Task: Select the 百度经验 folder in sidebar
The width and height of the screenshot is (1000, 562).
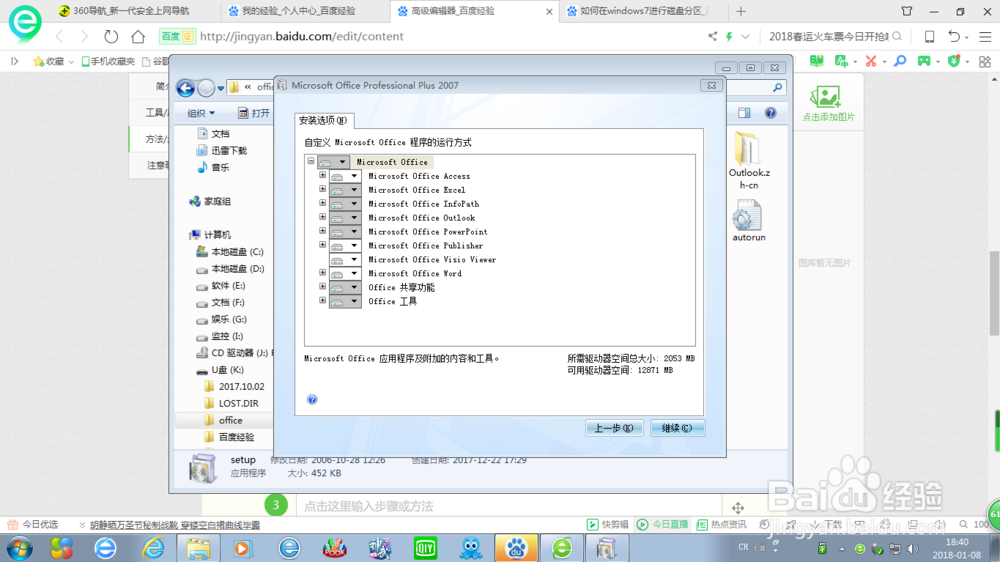Action: tap(229, 437)
